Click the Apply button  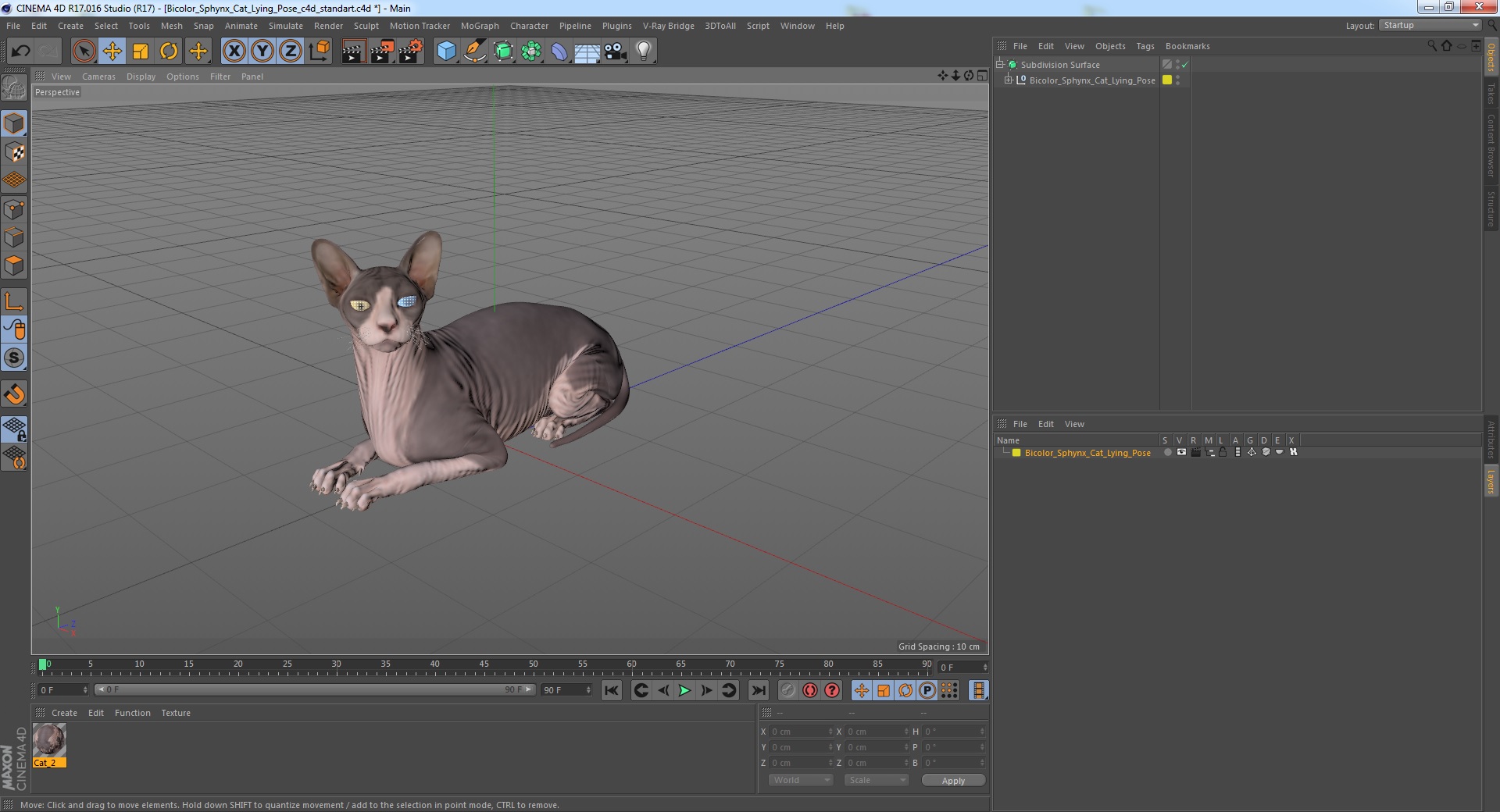pos(953,780)
